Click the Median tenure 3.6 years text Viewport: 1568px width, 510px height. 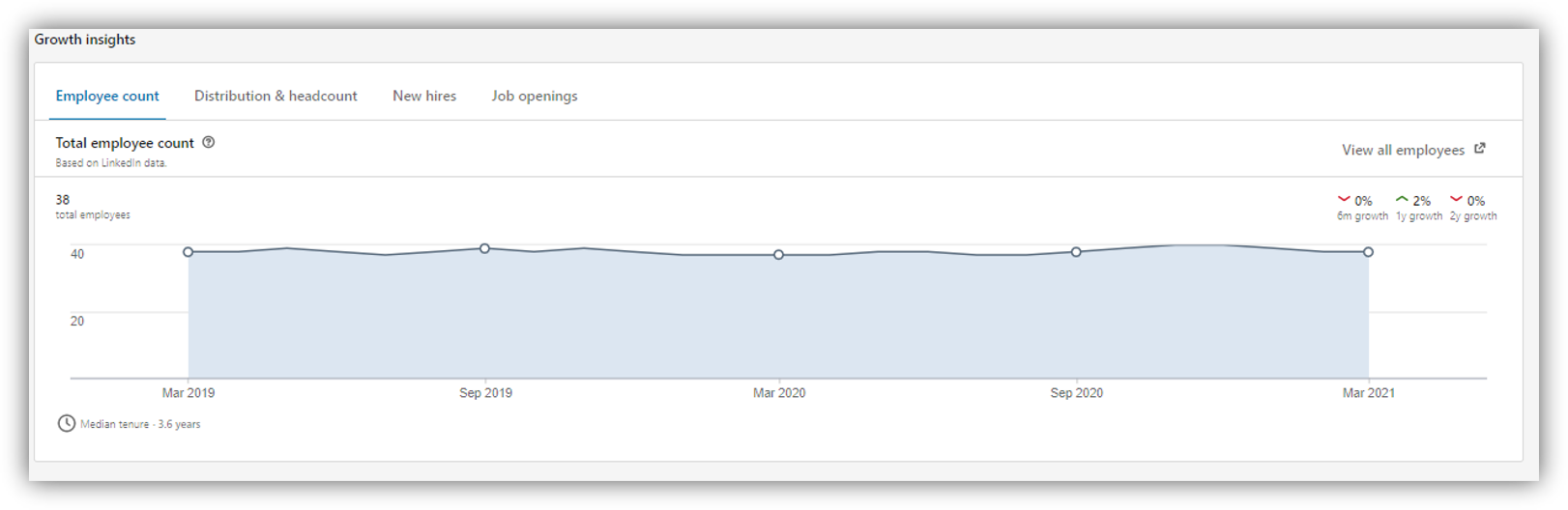pyautogui.click(x=140, y=424)
